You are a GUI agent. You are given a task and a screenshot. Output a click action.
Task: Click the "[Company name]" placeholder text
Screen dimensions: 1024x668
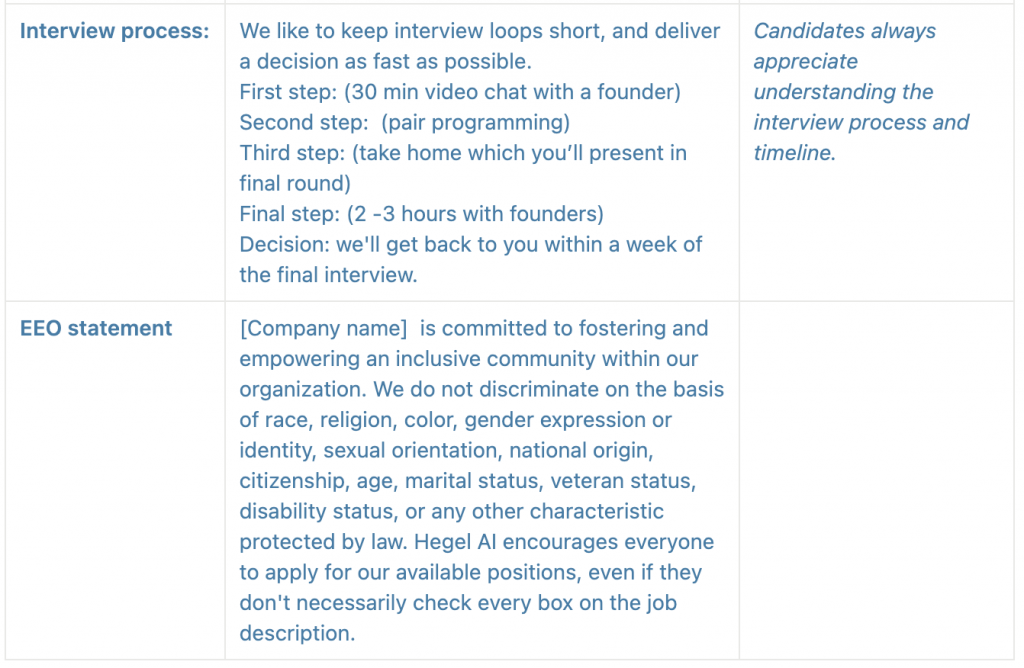tap(323, 329)
